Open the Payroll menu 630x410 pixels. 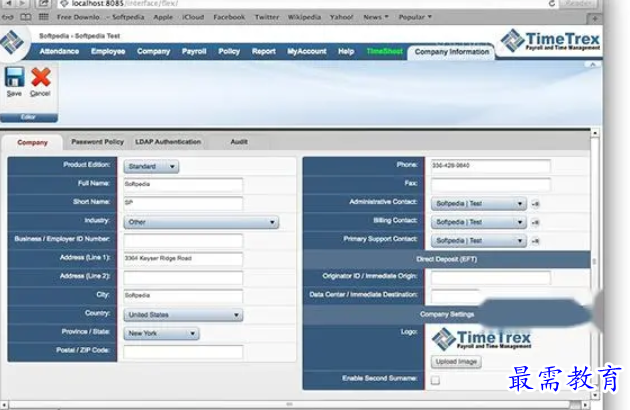click(194, 51)
